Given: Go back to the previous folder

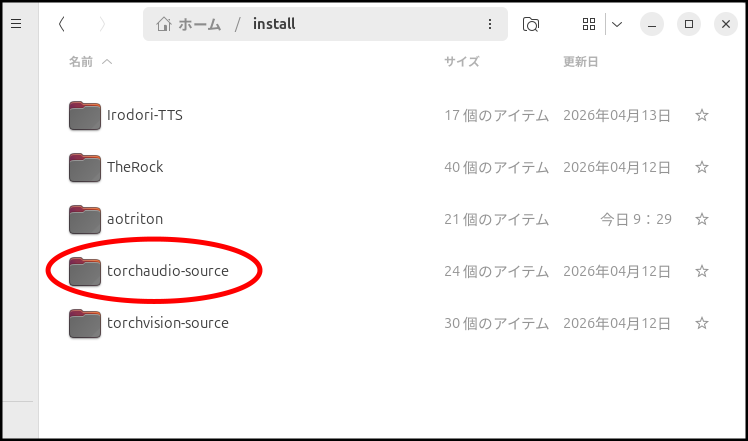Looking at the screenshot, I should pos(62,24).
